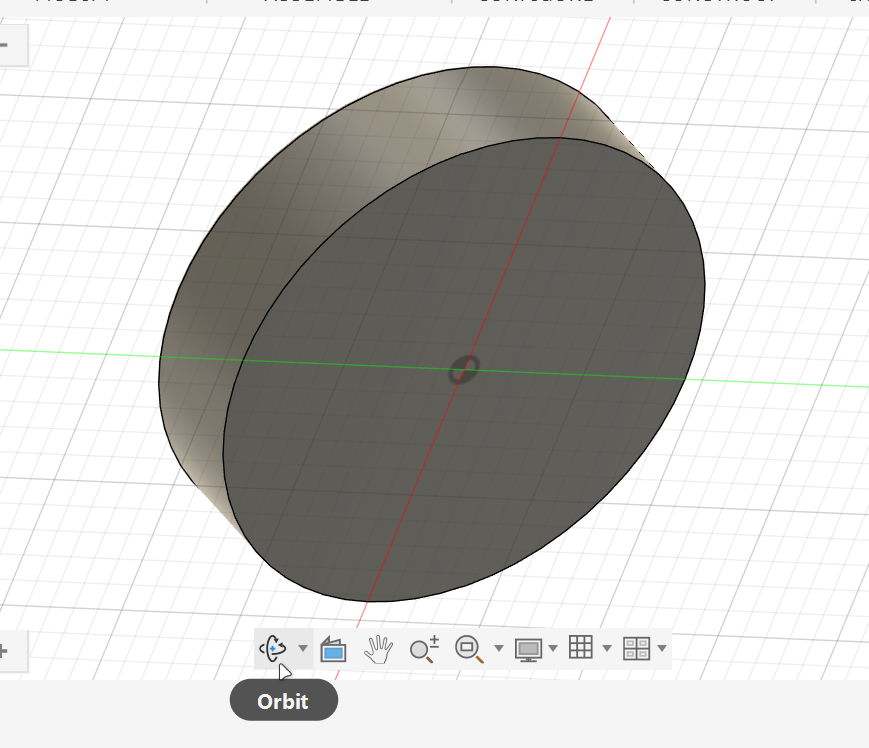The image size is (869, 748).
Task: Expand the Grid and Snaps dropdown arrow
Action: pyautogui.click(x=607, y=648)
